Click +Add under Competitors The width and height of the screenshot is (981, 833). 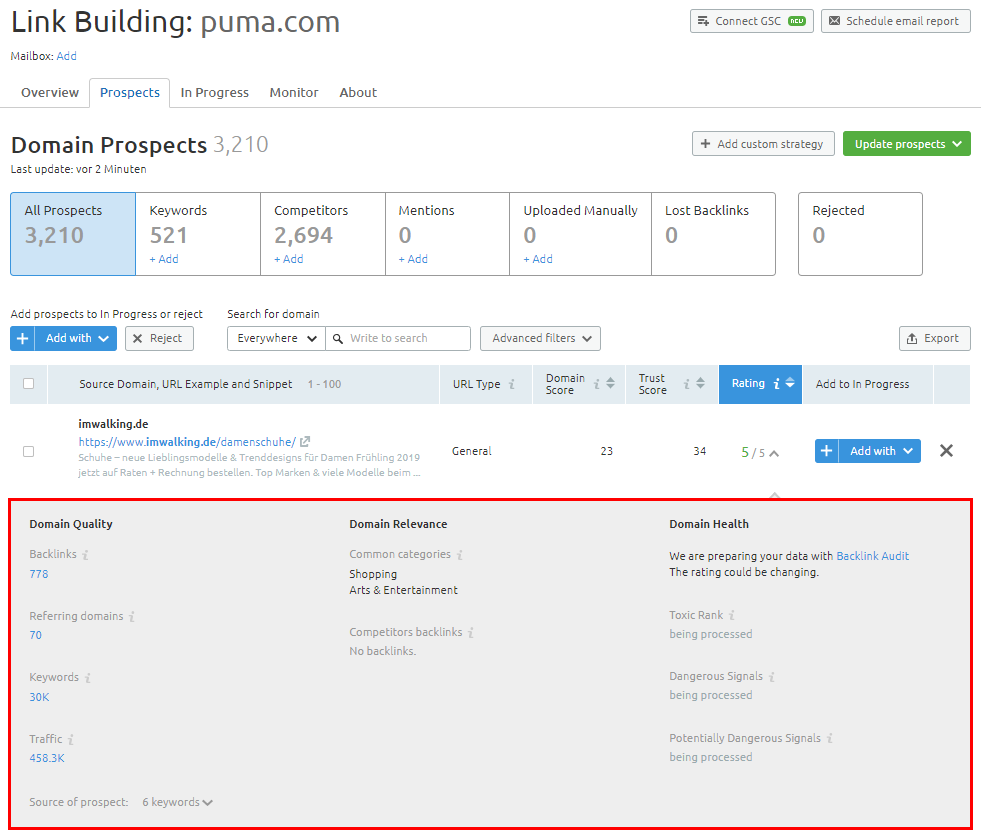(288, 259)
